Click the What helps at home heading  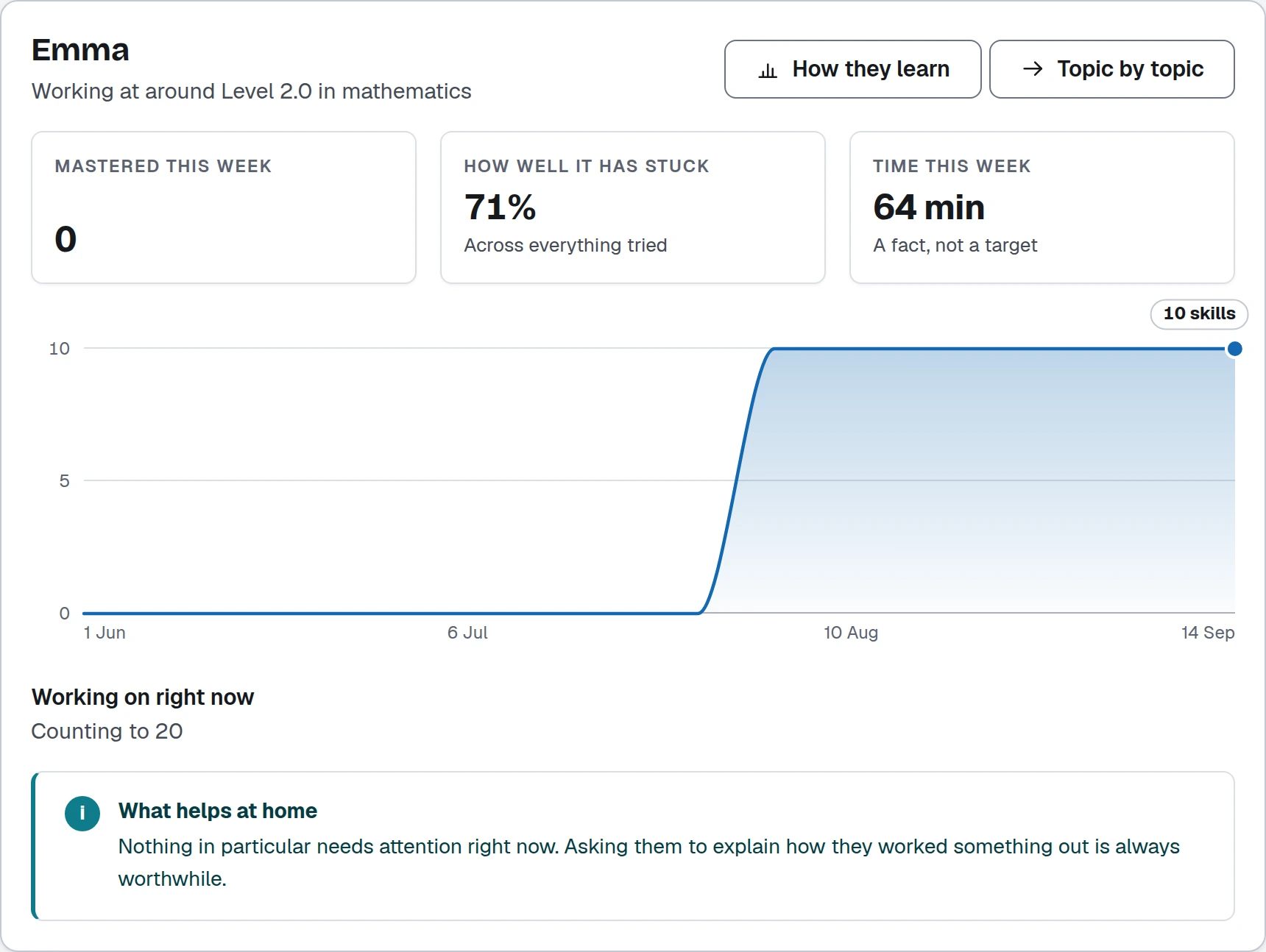point(218,811)
